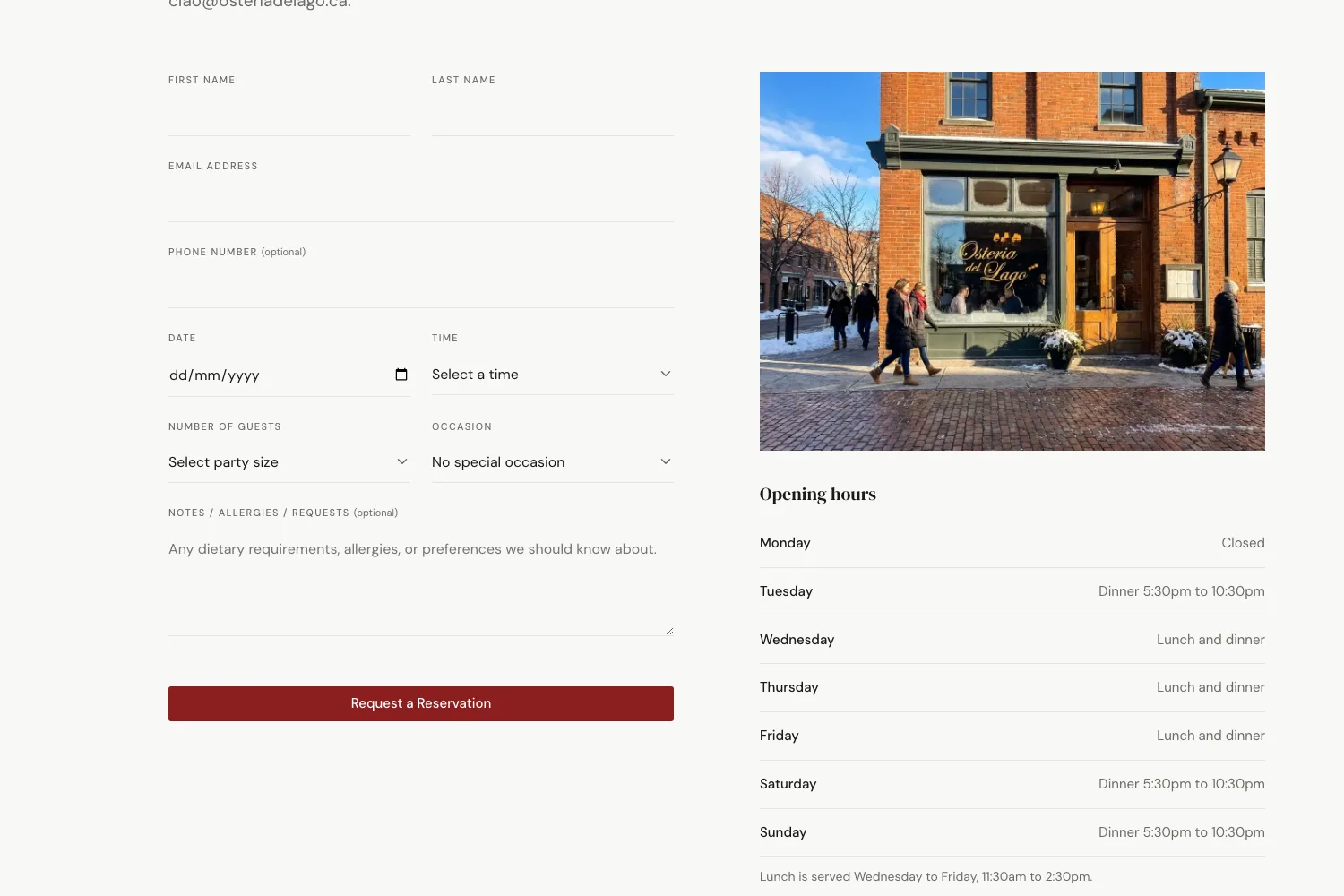1344x896 pixels.
Task: Click the Closed status for Monday
Action: click(x=1243, y=543)
